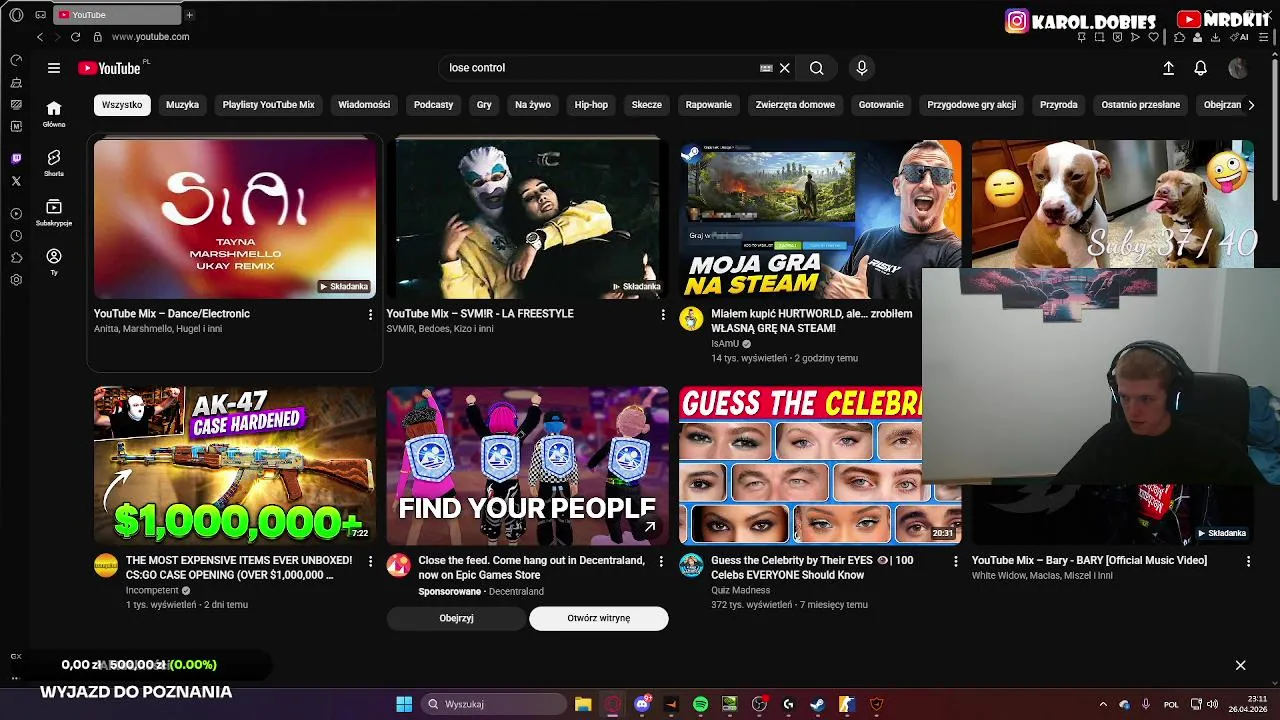This screenshot has height=720, width=1280.
Task: Open more options for Dance/Electronic mix
Action: [370, 315]
